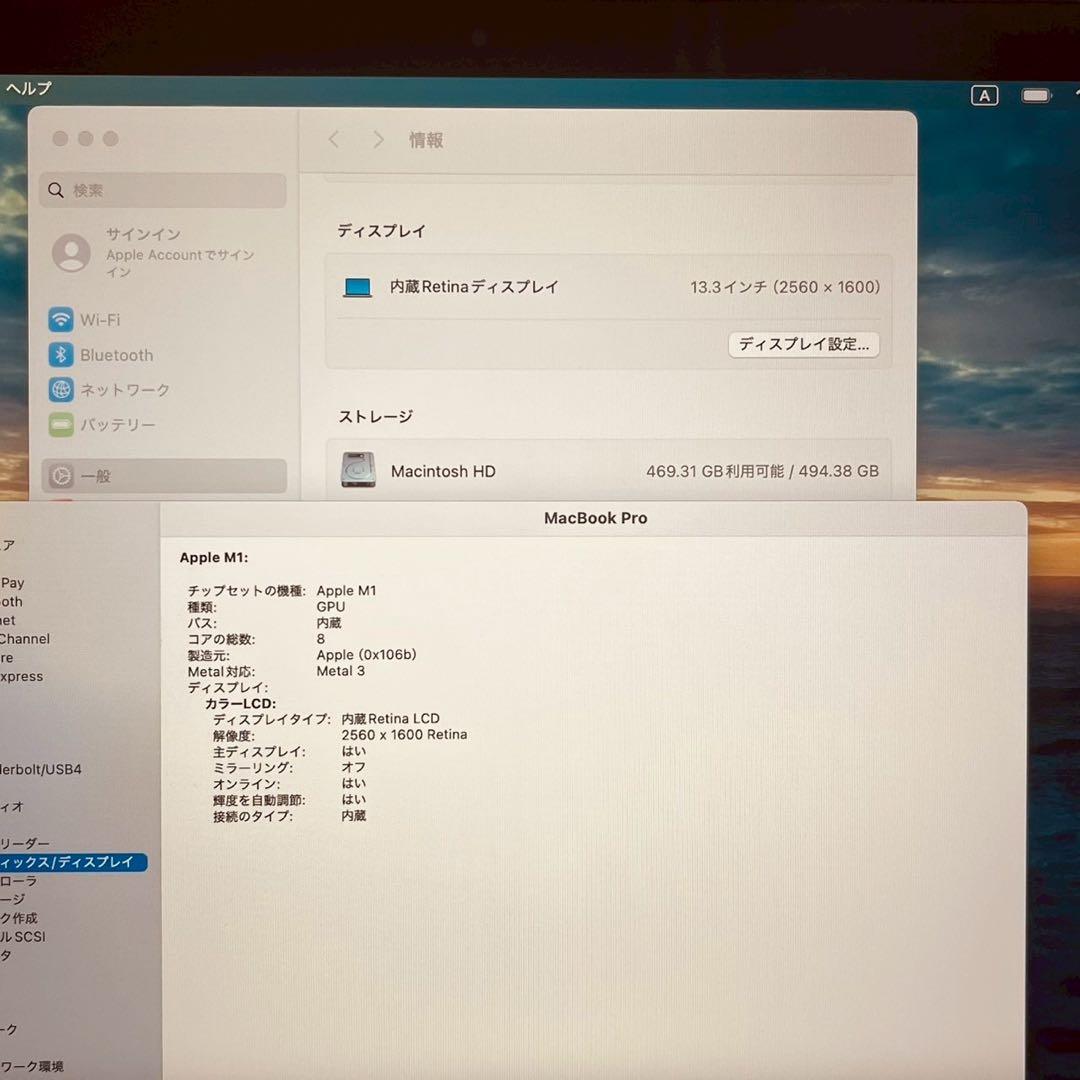Open the バッテリー settings pane
Viewport: 1080px width, 1080px height.
pyautogui.click(x=117, y=425)
